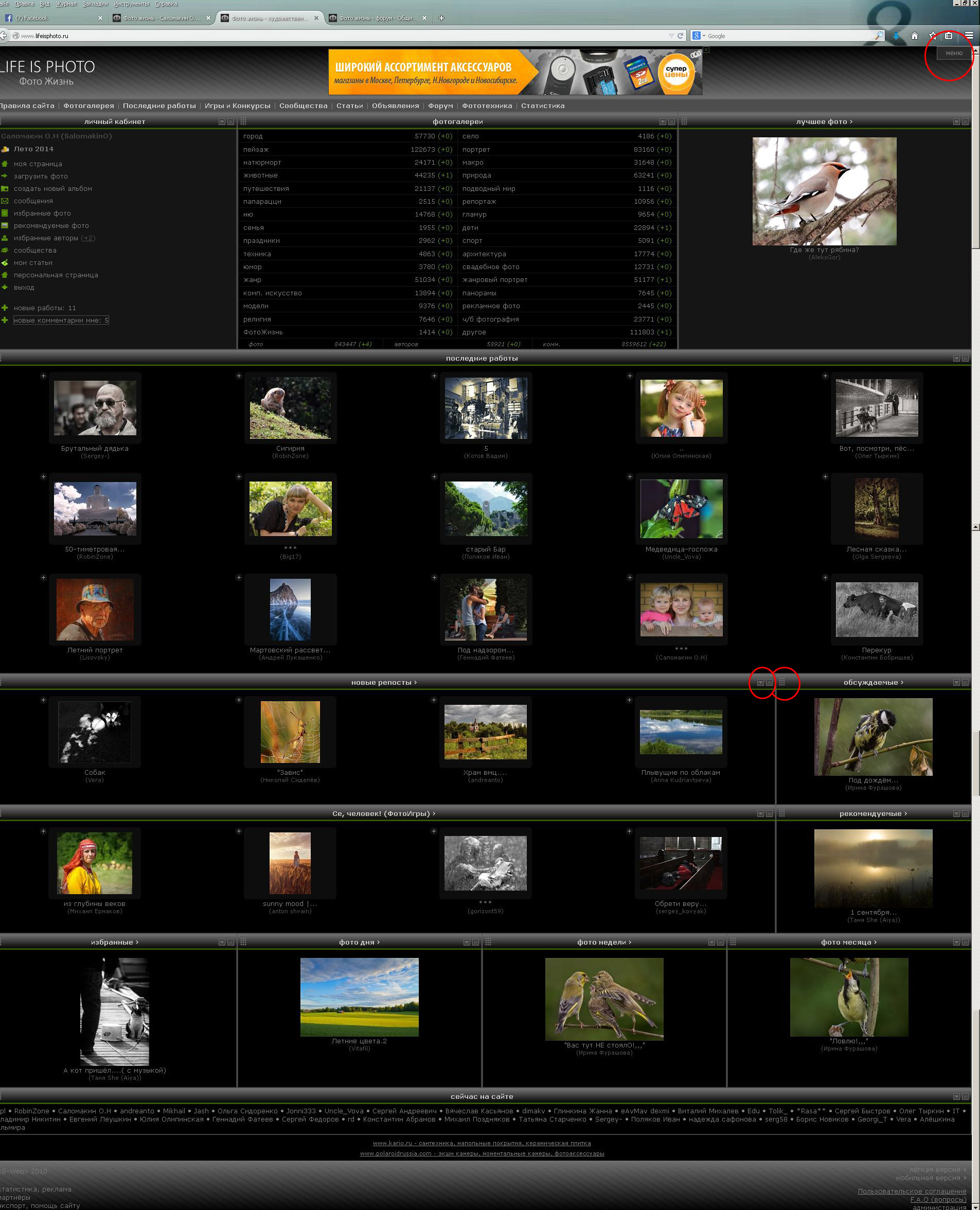Collapse the 'фото дня' panel with its arrow
The width and height of the screenshot is (980, 1210).
click(x=466, y=942)
